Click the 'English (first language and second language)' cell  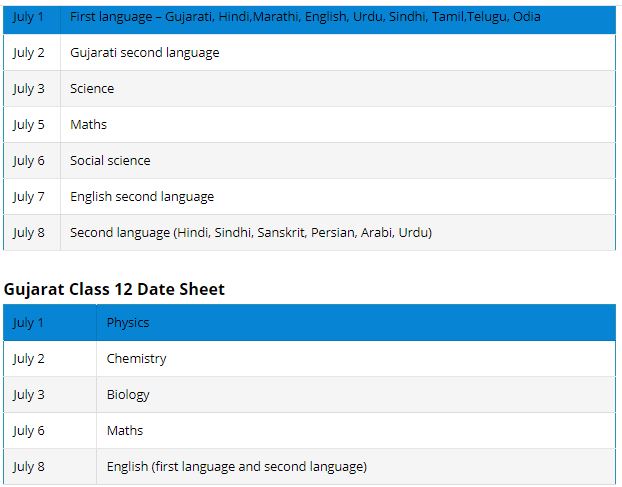click(x=237, y=466)
